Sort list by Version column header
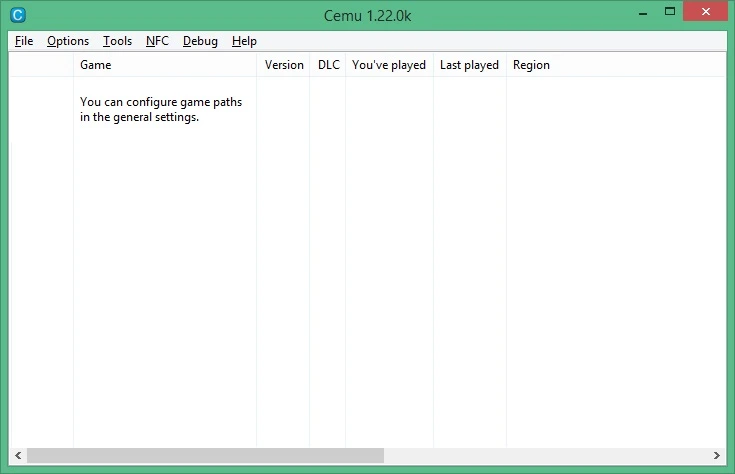735x474 pixels. click(x=283, y=65)
